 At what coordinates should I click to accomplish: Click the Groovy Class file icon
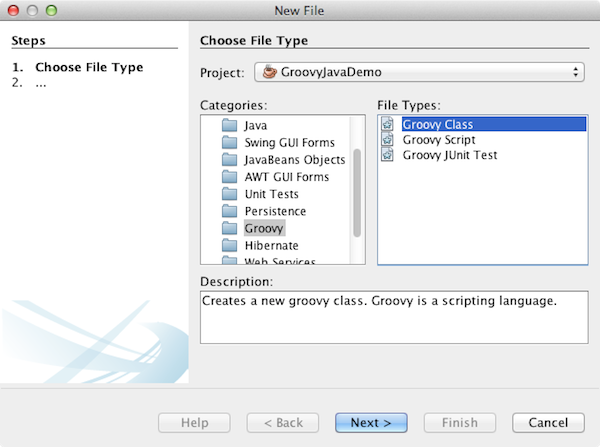[387, 125]
